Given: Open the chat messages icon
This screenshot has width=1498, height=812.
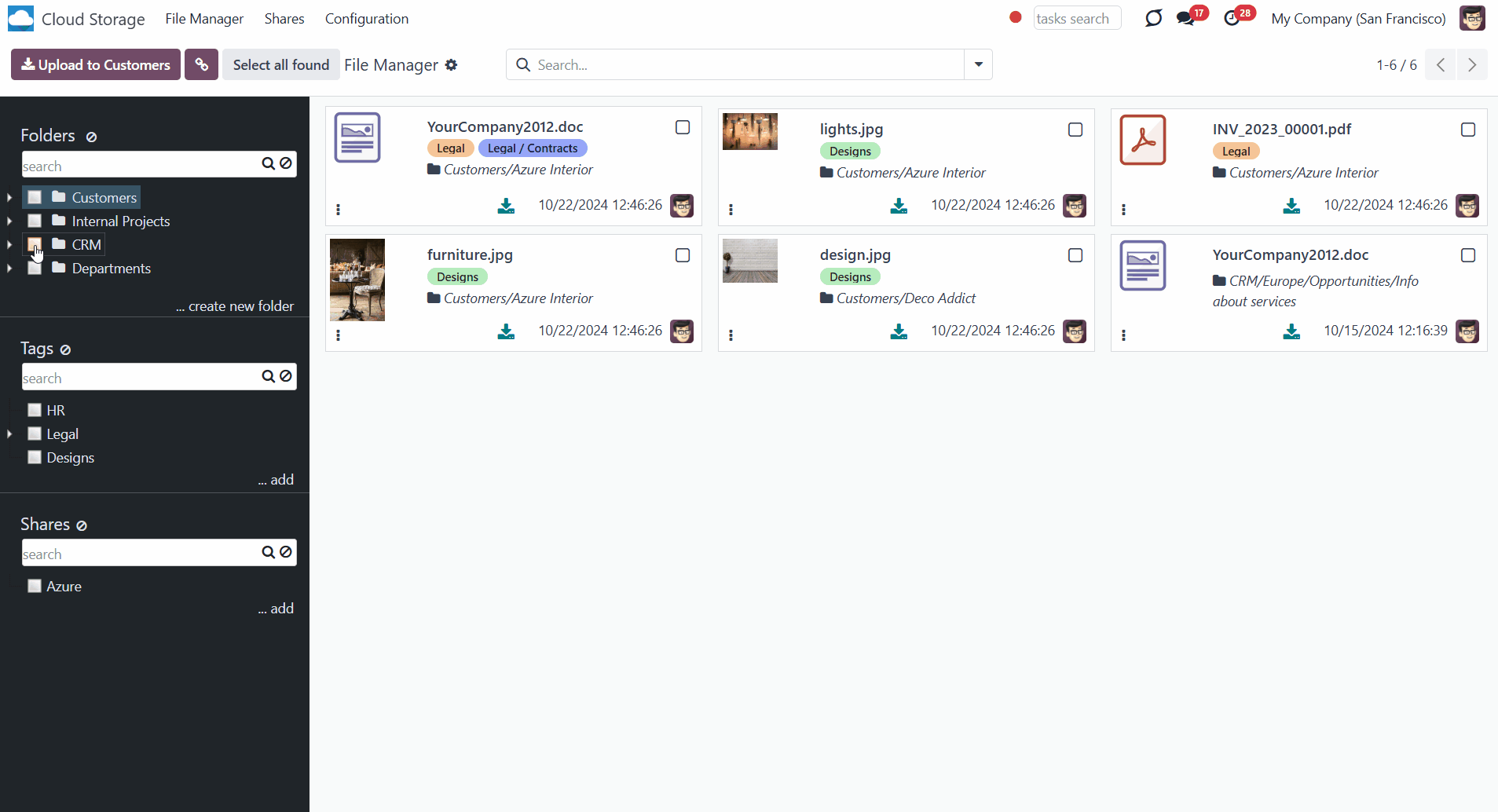Looking at the screenshot, I should click(1185, 19).
